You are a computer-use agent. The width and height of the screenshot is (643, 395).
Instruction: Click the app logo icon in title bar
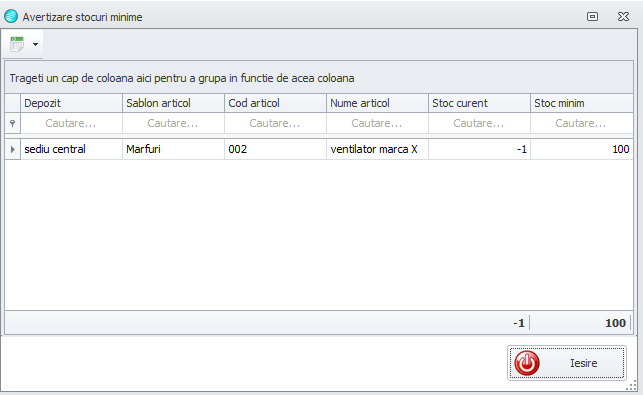coord(11,16)
